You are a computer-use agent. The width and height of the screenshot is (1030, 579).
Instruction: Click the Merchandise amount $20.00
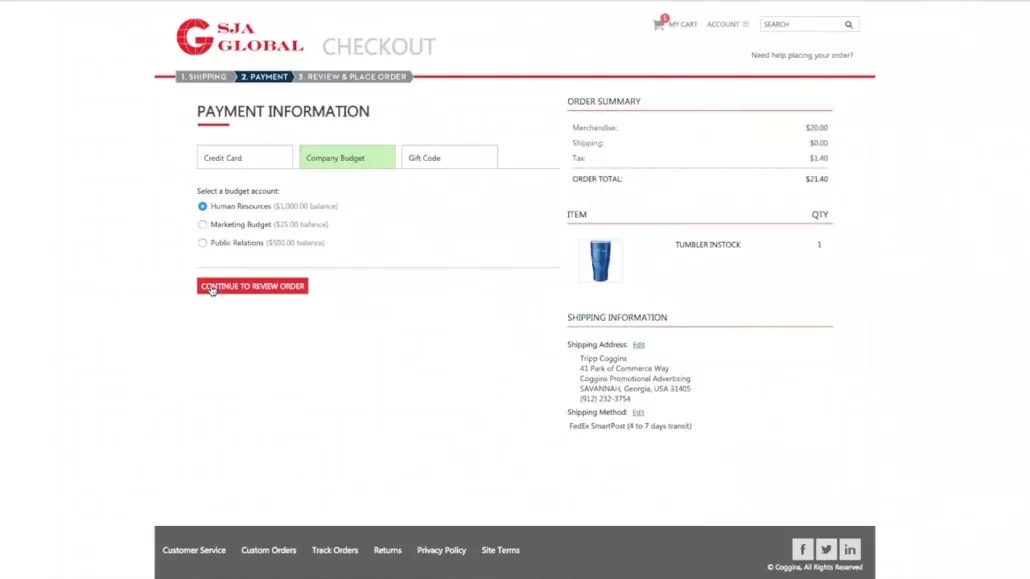817,127
